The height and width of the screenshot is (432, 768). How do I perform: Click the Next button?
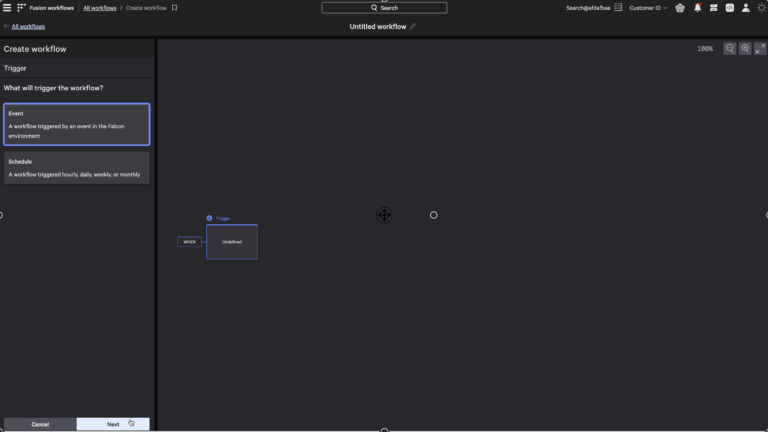(x=113, y=424)
